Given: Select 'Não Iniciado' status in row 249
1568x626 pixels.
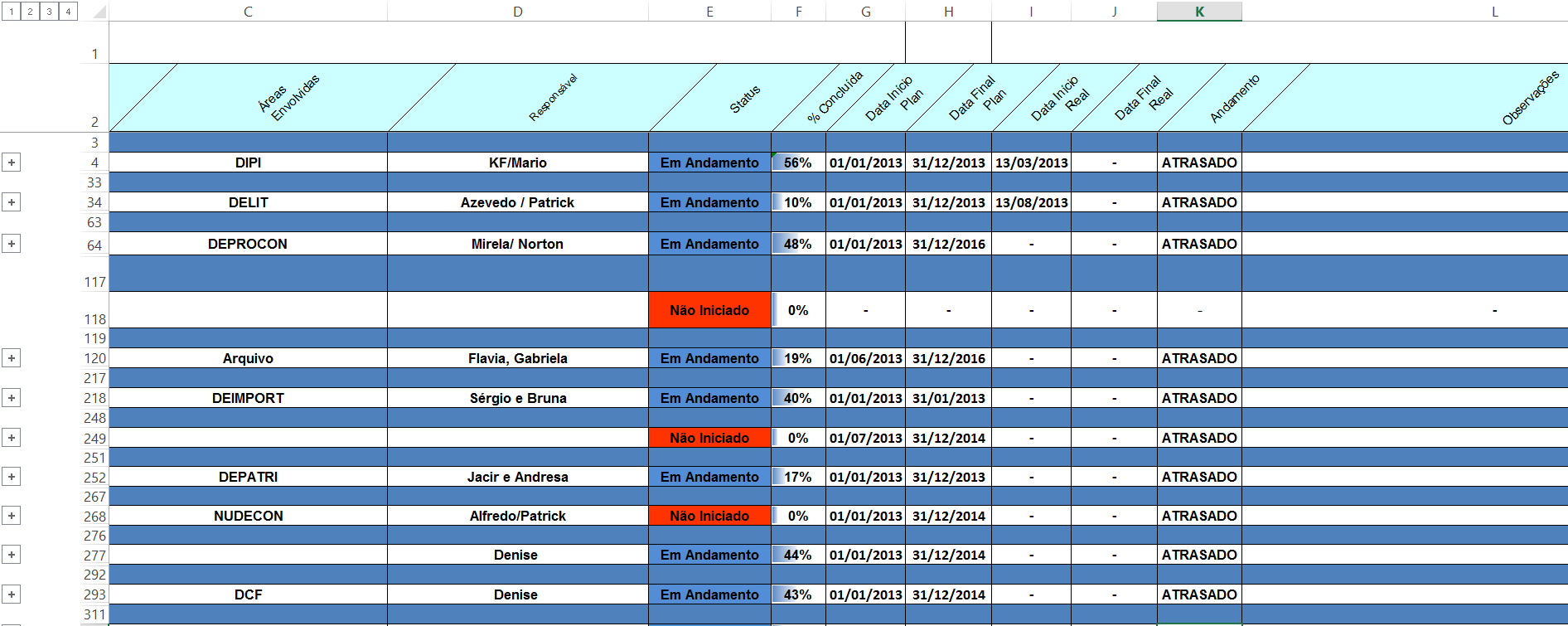Looking at the screenshot, I should pyautogui.click(x=709, y=438).
